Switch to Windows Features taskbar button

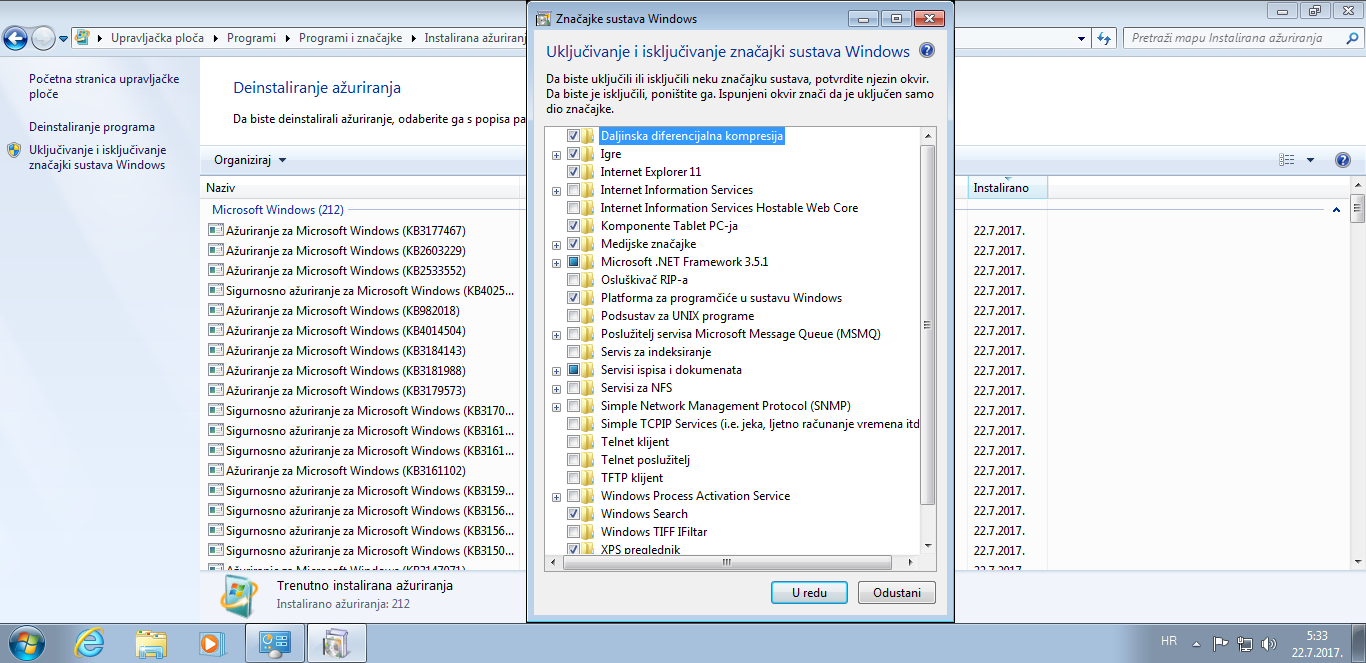[336, 643]
